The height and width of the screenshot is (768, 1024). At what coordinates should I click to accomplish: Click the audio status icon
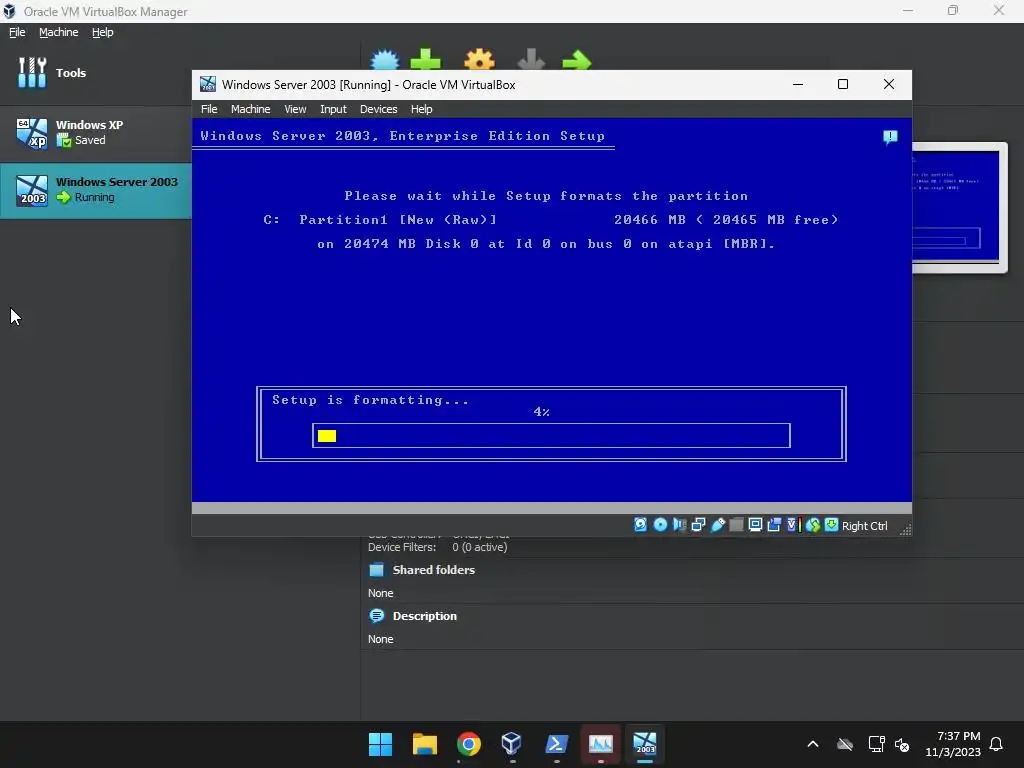pos(679,525)
